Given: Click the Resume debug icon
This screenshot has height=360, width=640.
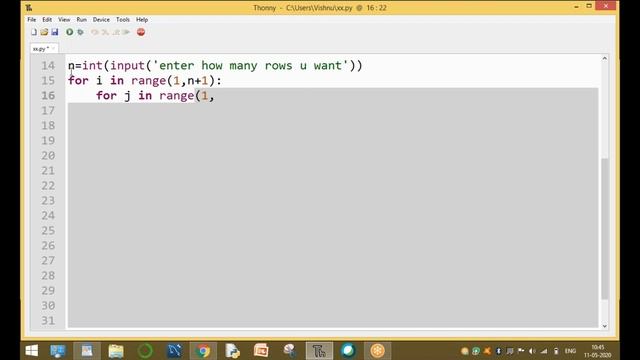Looking at the screenshot, I should (127, 32).
